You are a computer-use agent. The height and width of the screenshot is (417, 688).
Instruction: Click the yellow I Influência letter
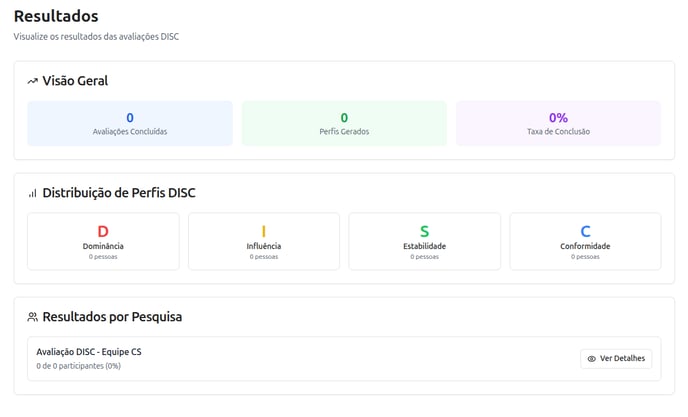[264, 231]
